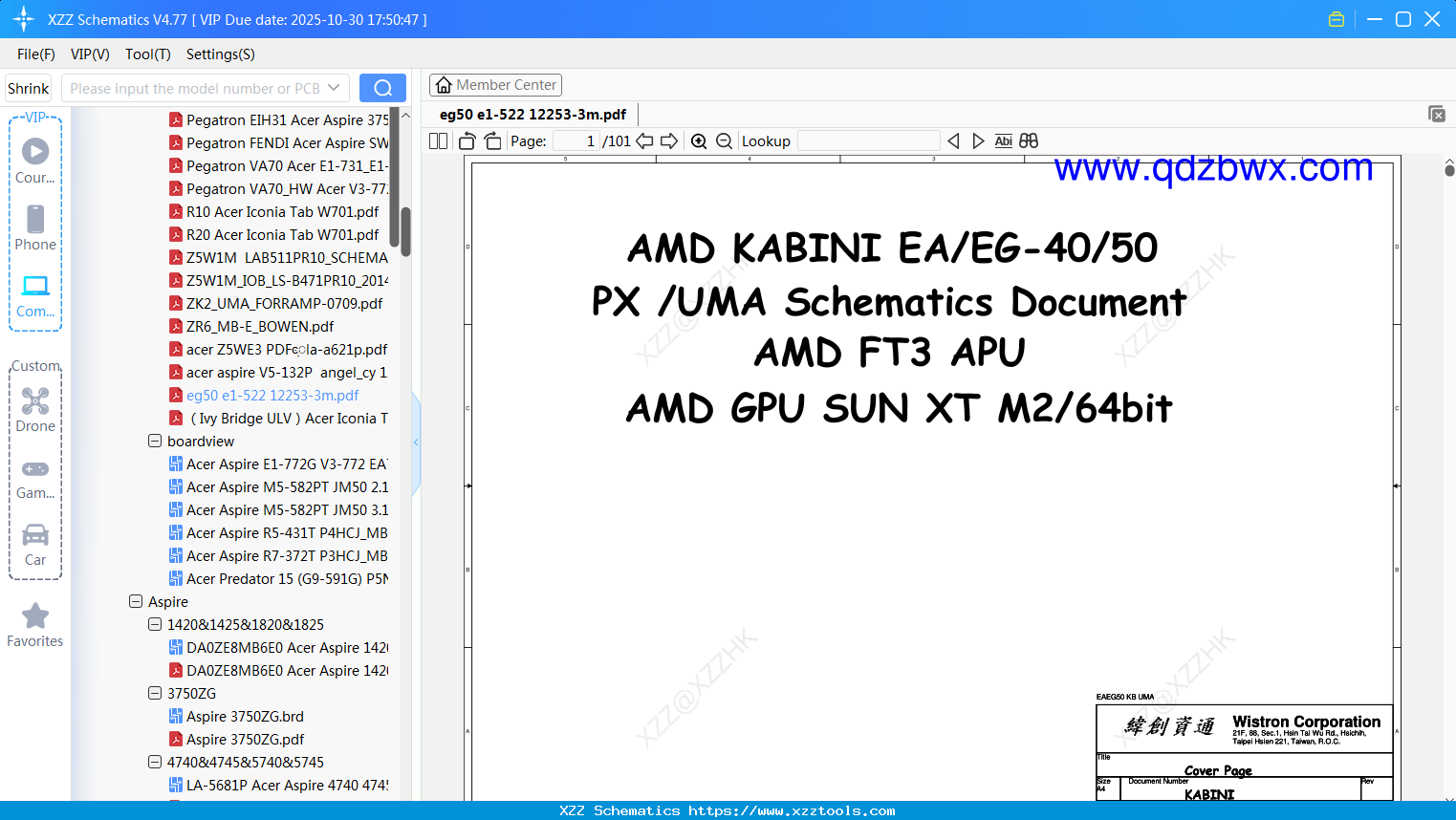The image size is (1456, 820).
Task: Find next lookup result
Action: [978, 141]
